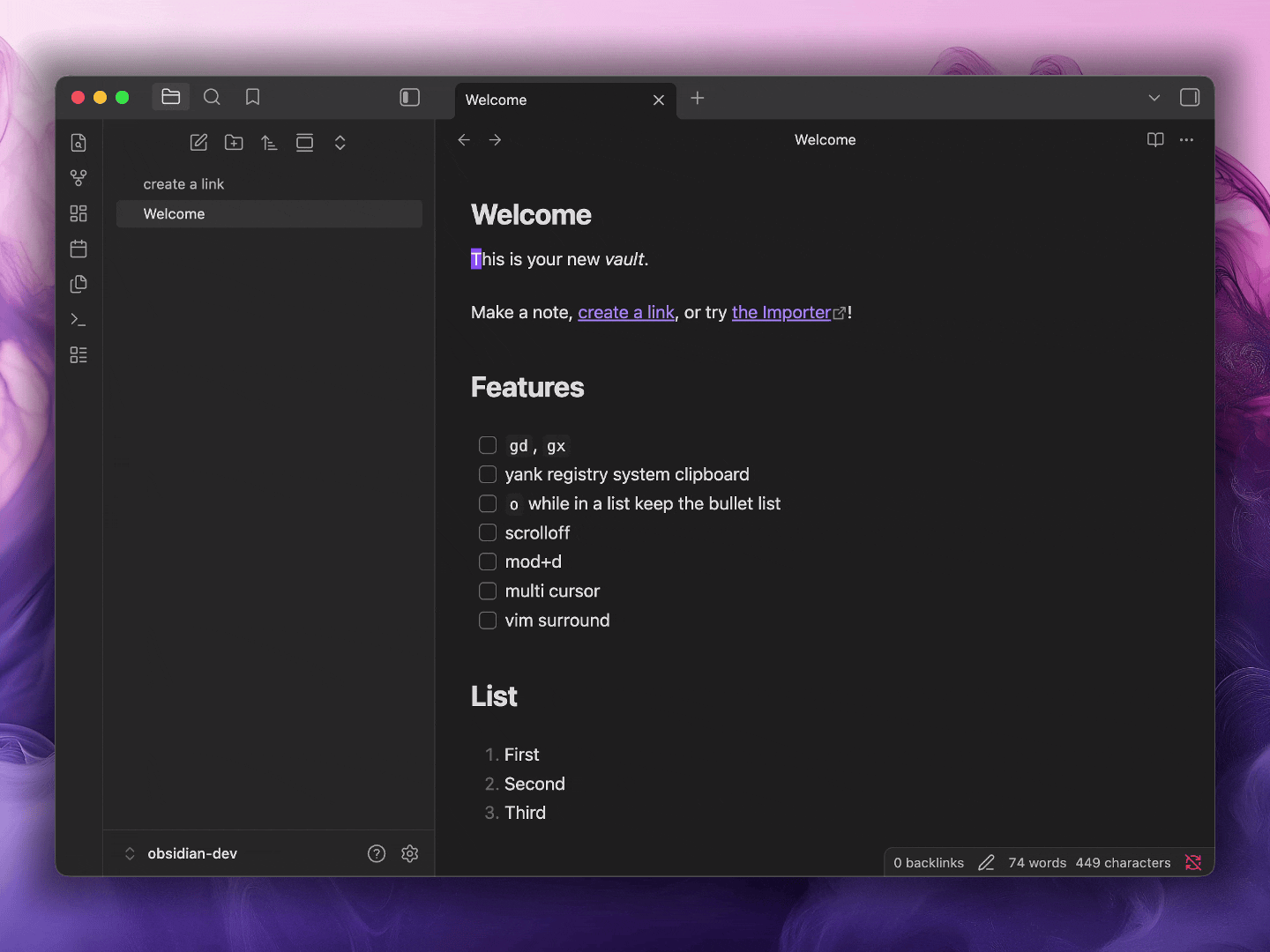Image resolution: width=1270 pixels, height=952 pixels.
Task: Switch to the Welcome tab
Action: pyautogui.click(x=565, y=100)
